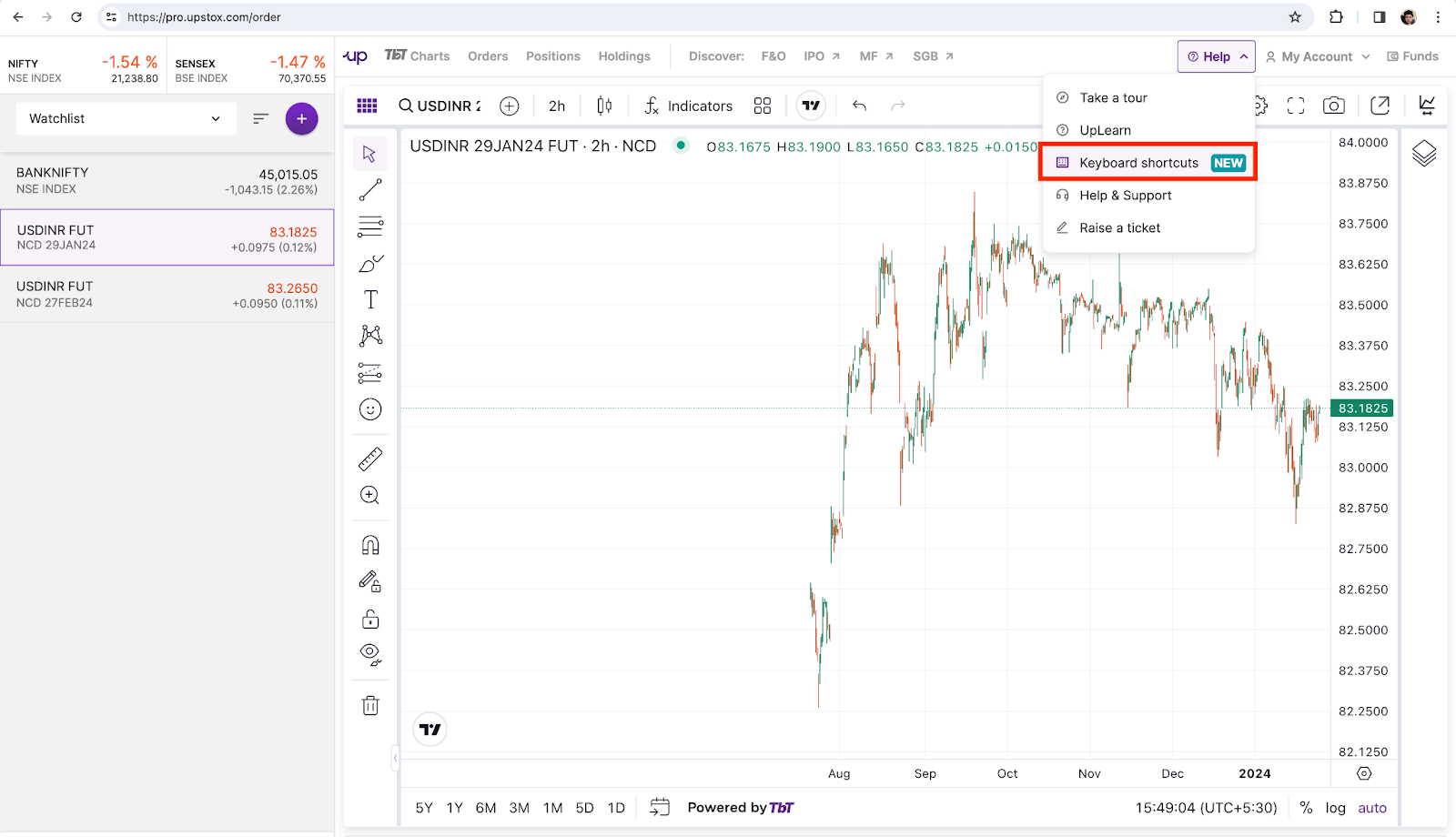The image size is (1456, 837).
Task: Toggle magnet mode
Action: pyautogui.click(x=370, y=545)
